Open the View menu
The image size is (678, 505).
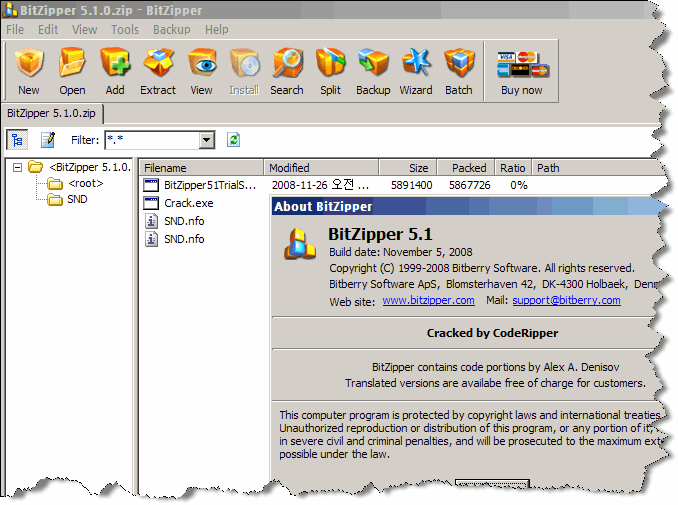84,29
